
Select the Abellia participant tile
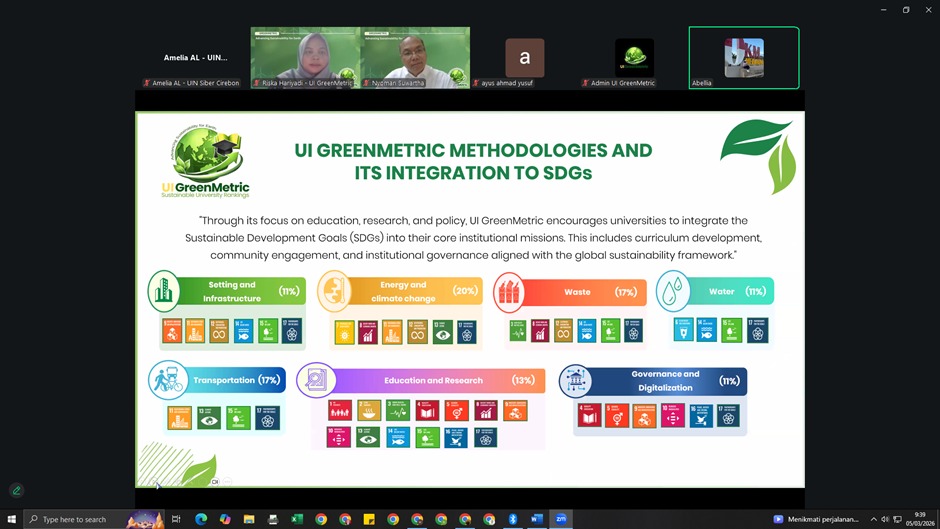coord(744,57)
